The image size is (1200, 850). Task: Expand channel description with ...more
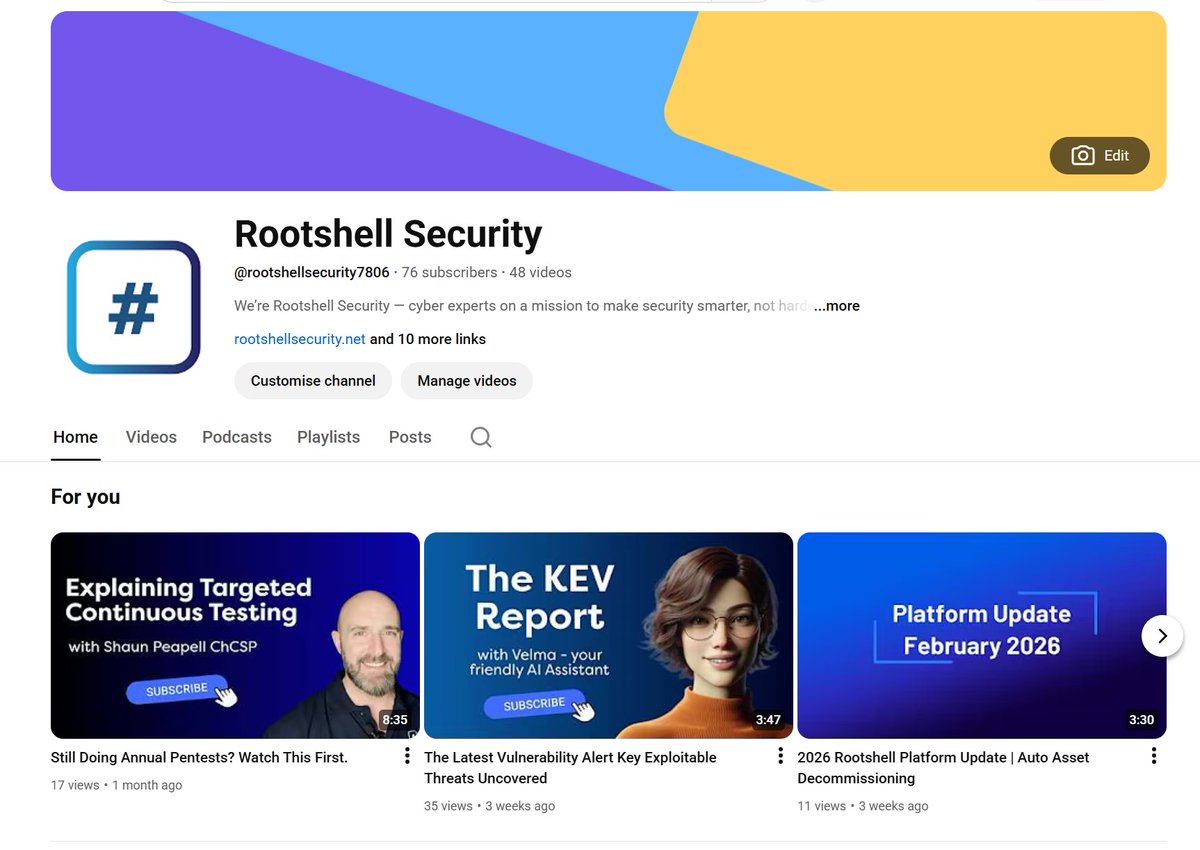click(x=836, y=306)
